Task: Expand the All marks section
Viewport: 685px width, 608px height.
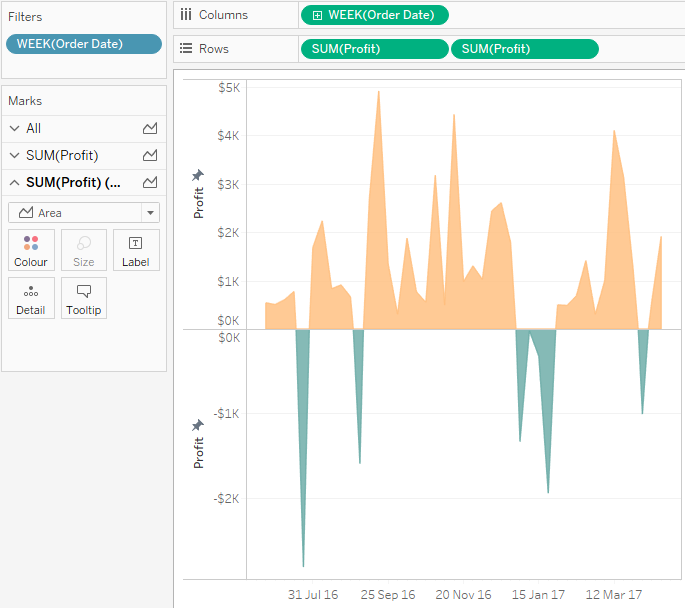Action: pos(14,129)
